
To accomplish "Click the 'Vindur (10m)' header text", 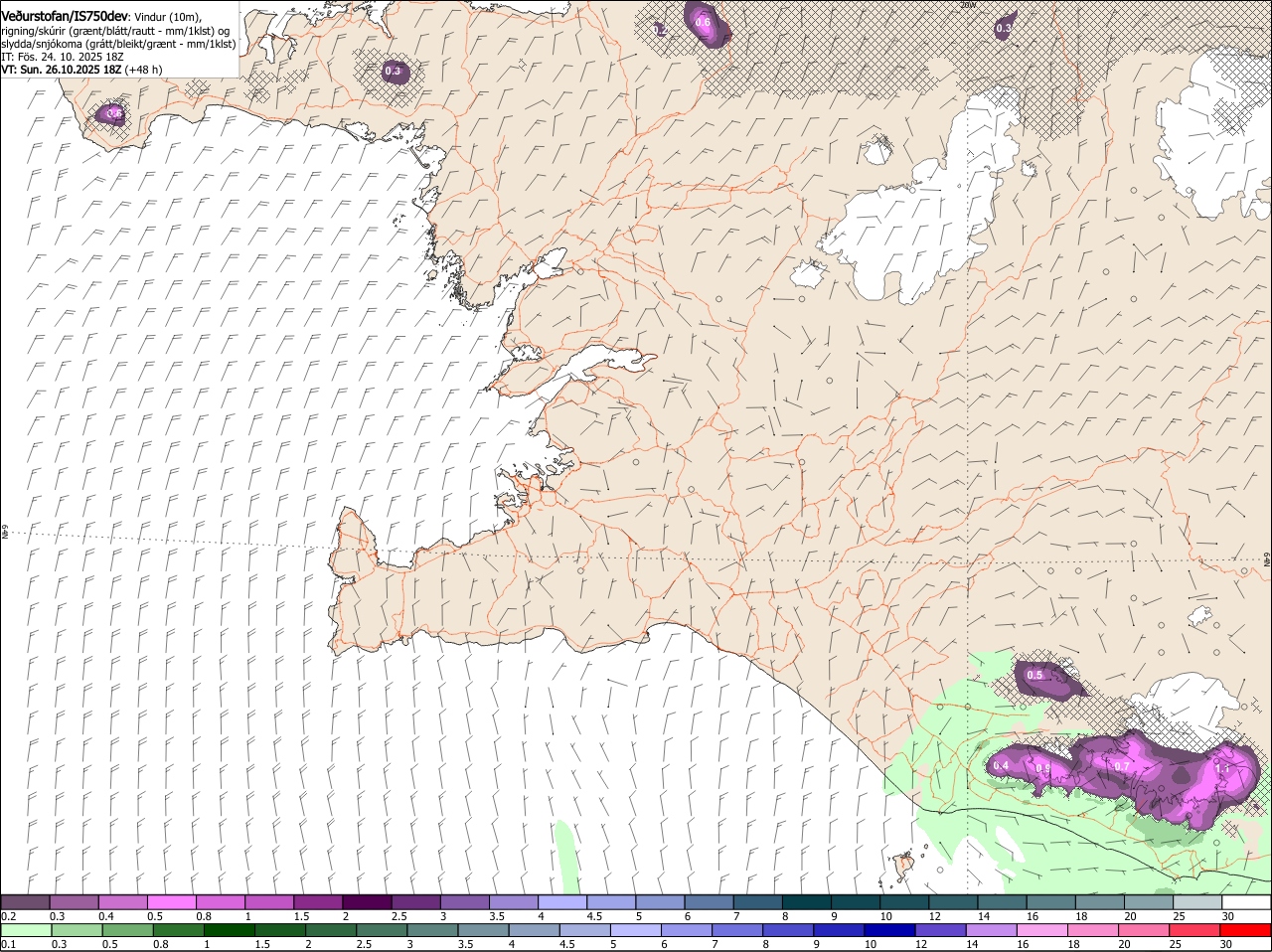I will point(169,17).
